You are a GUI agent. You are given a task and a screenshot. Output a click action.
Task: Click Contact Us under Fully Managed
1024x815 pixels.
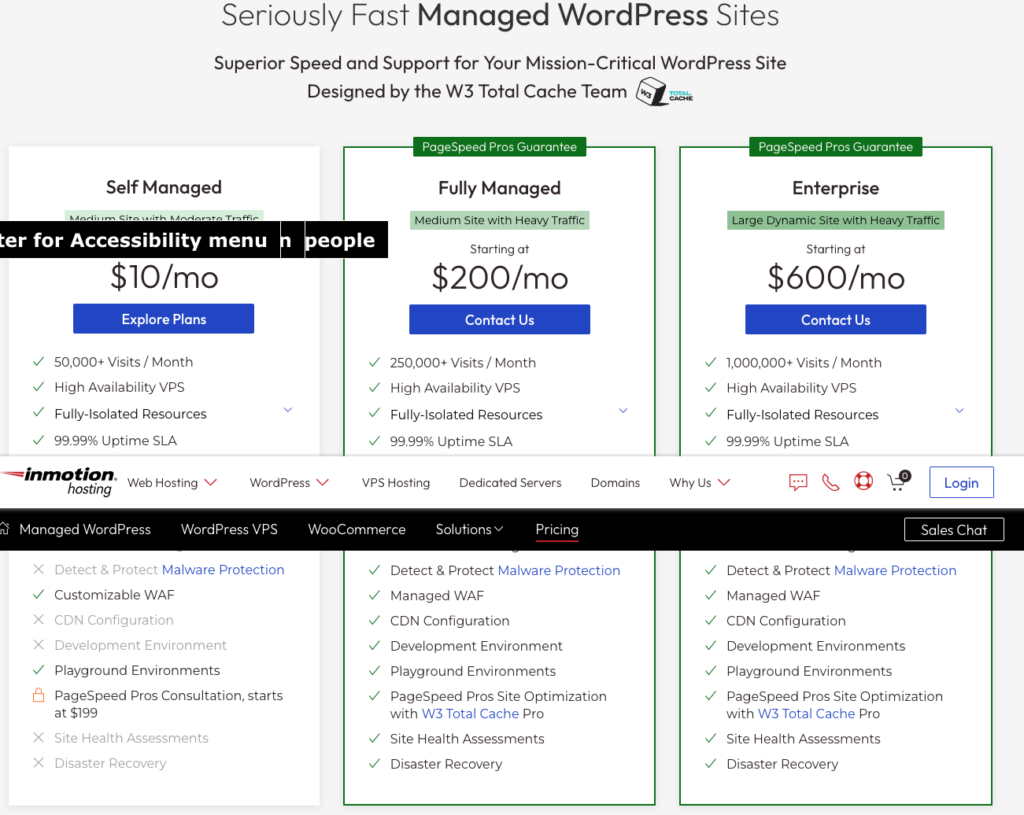click(500, 319)
